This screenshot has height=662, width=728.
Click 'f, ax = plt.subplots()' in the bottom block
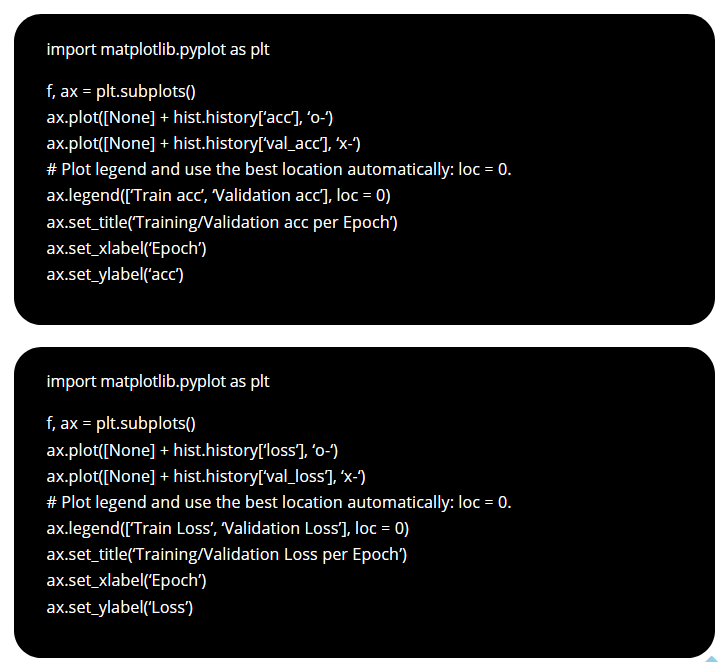pos(121,423)
